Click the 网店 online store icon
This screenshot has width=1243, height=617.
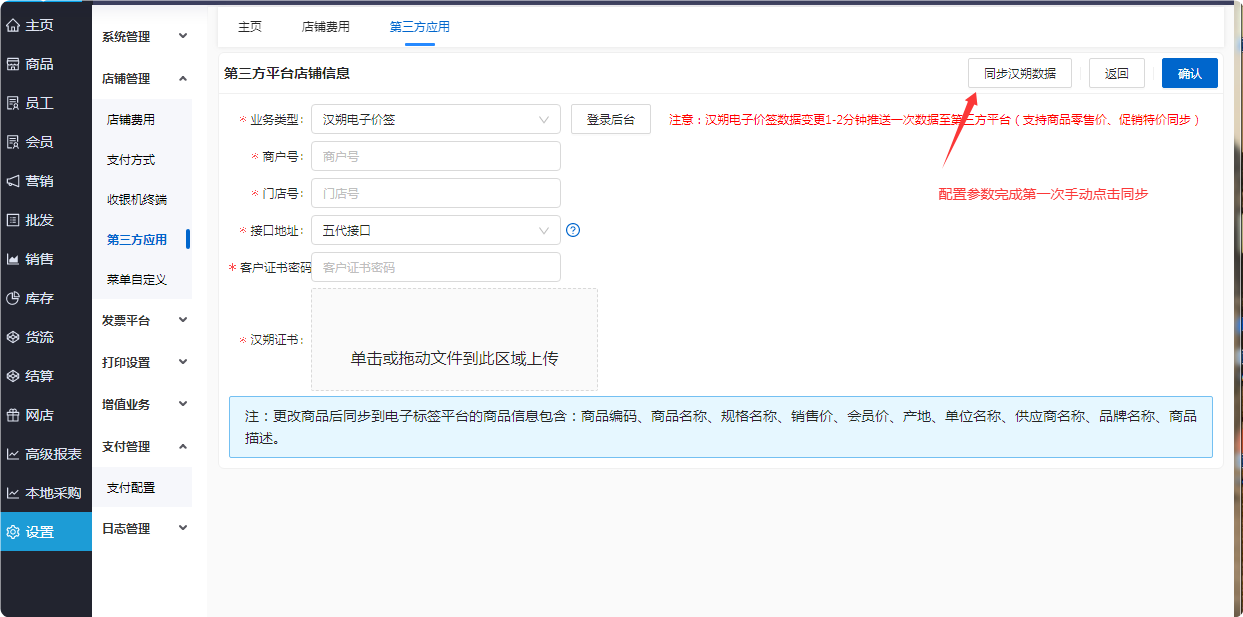(13, 415)
